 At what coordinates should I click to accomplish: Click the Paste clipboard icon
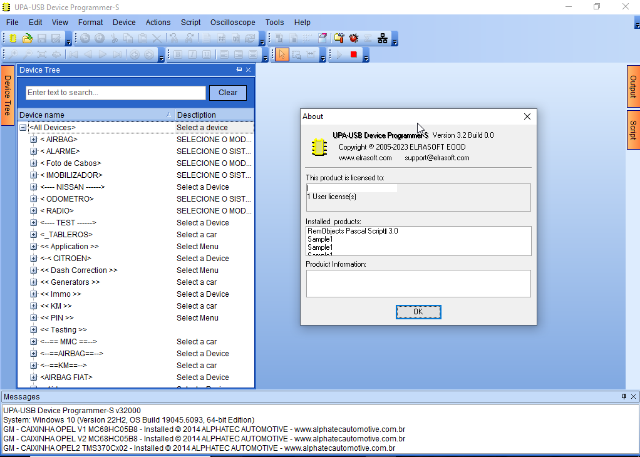click(x=142, y=38)
